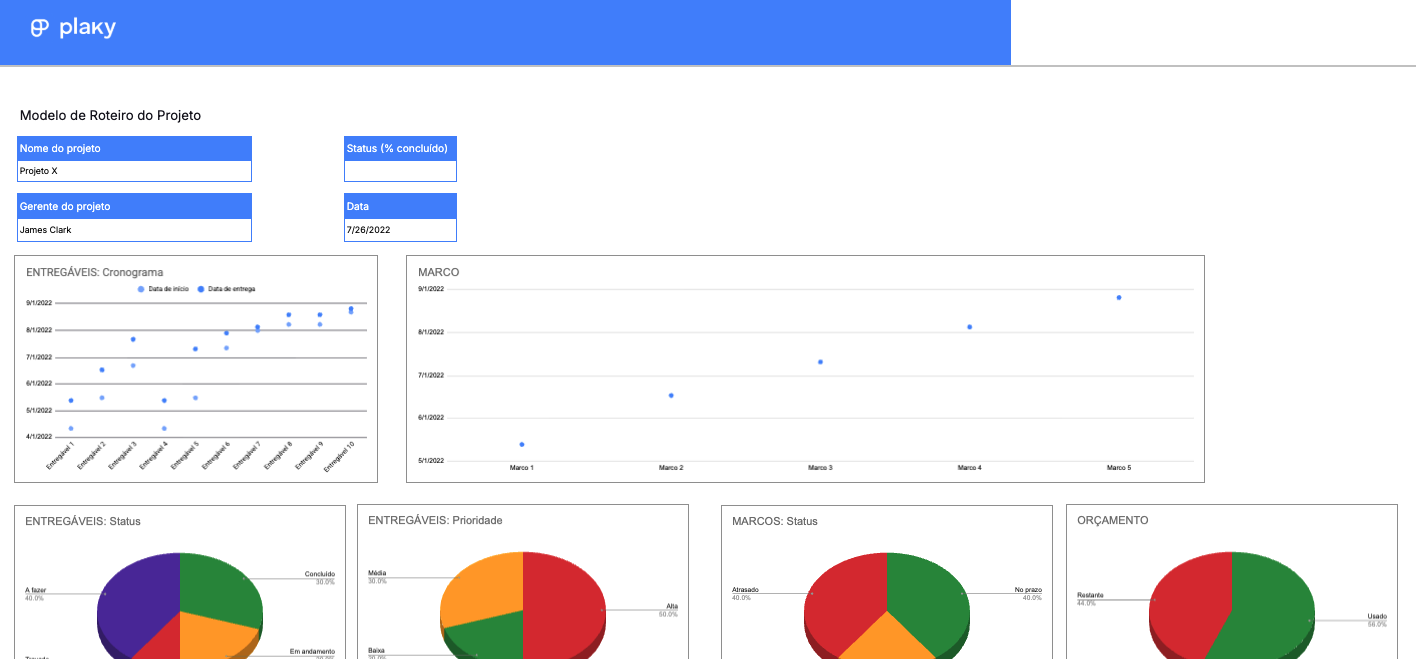Click the 'Data de início' legend marker

tap(141, 289)
